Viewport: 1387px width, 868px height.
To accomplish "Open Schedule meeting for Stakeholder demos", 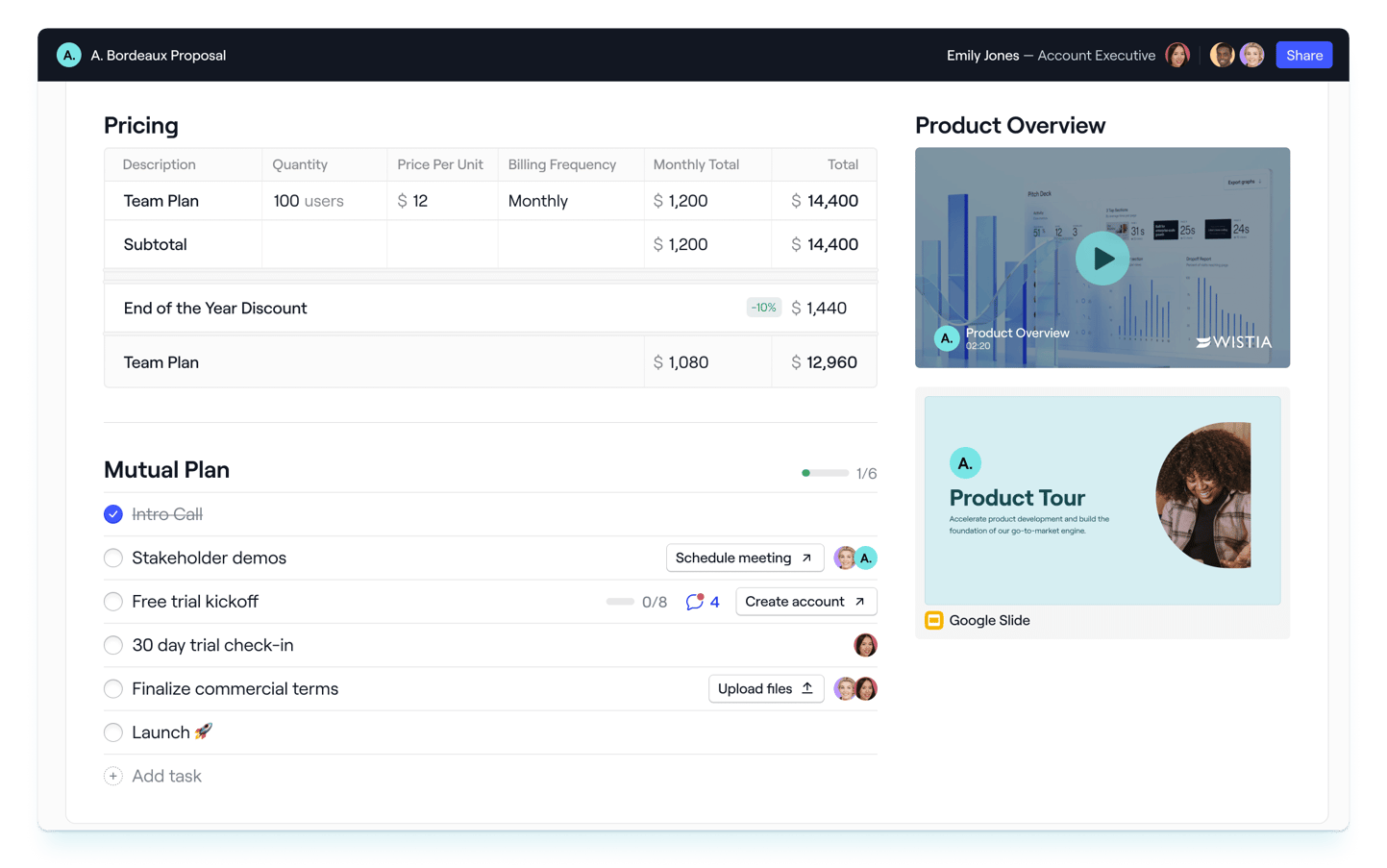I will point(745,558).
